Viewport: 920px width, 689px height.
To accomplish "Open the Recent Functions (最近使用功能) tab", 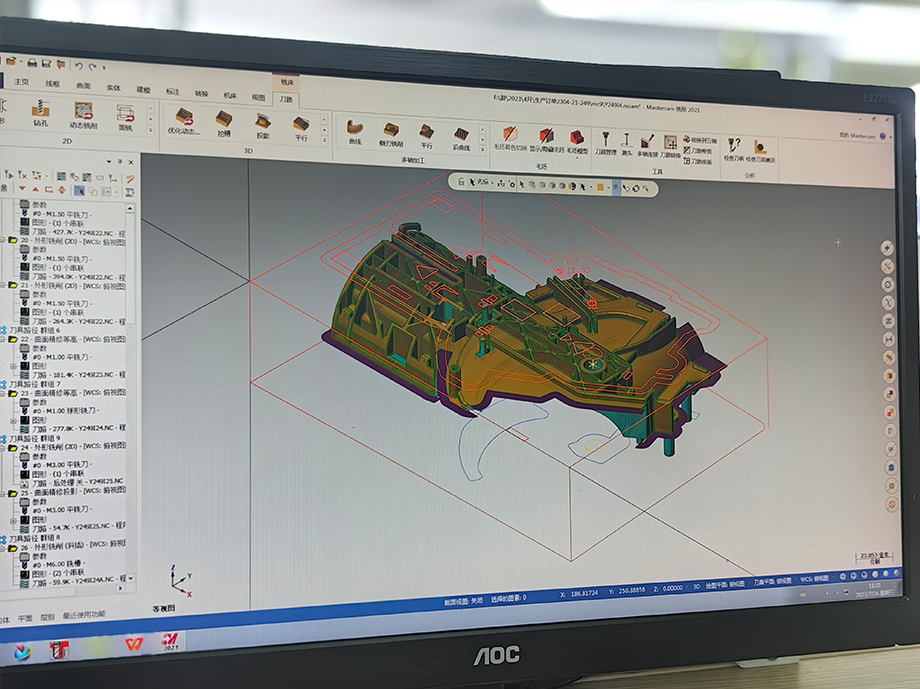I will (x=84, y=614).
